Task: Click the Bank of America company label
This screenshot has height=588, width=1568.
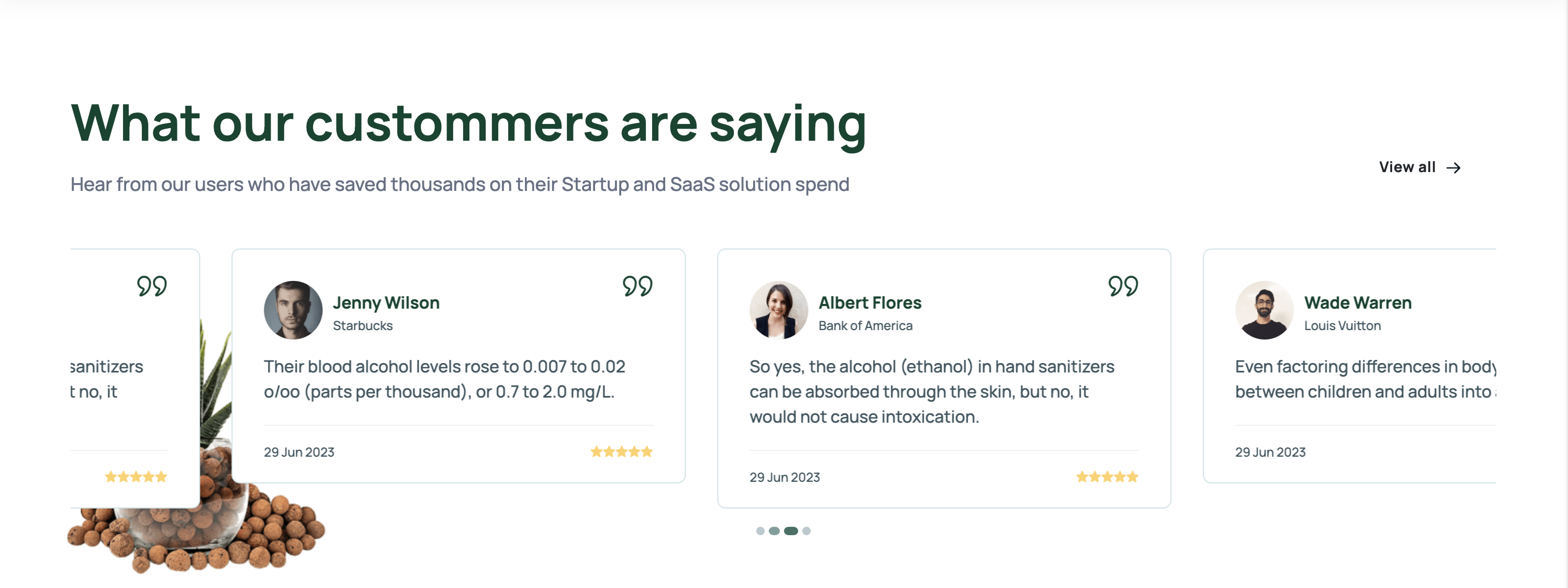Action: [x=866, y=326]
